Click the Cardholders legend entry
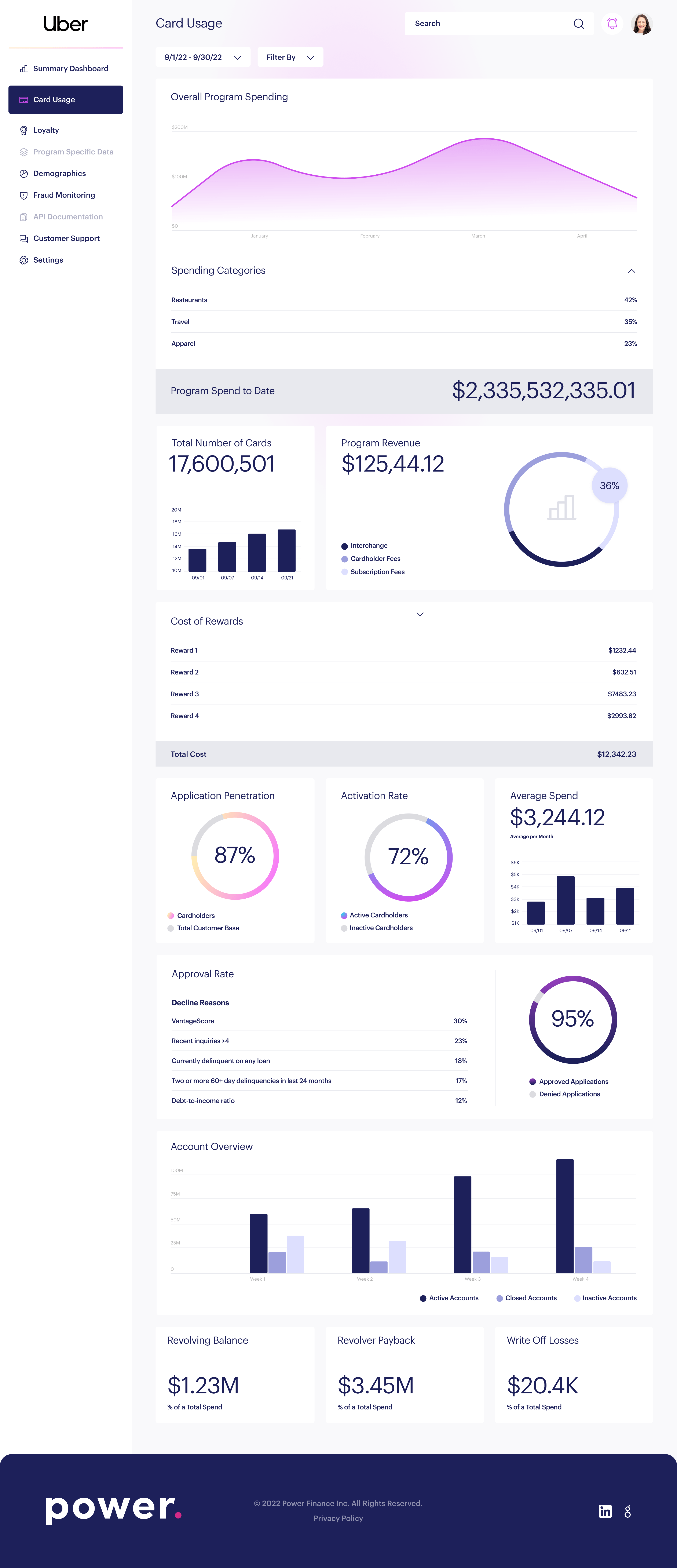The width and height of the screenshot is (677, 1568). click(x=191, y=916)
